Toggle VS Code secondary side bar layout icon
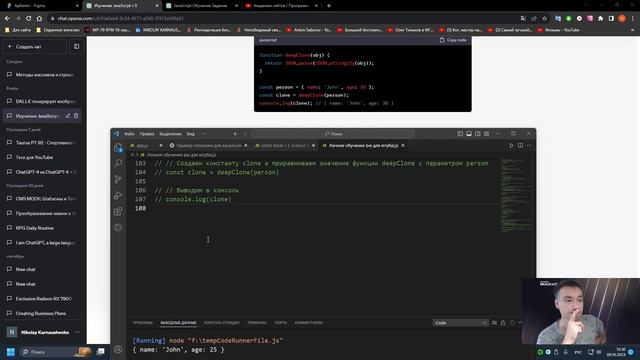 [478, 133]
